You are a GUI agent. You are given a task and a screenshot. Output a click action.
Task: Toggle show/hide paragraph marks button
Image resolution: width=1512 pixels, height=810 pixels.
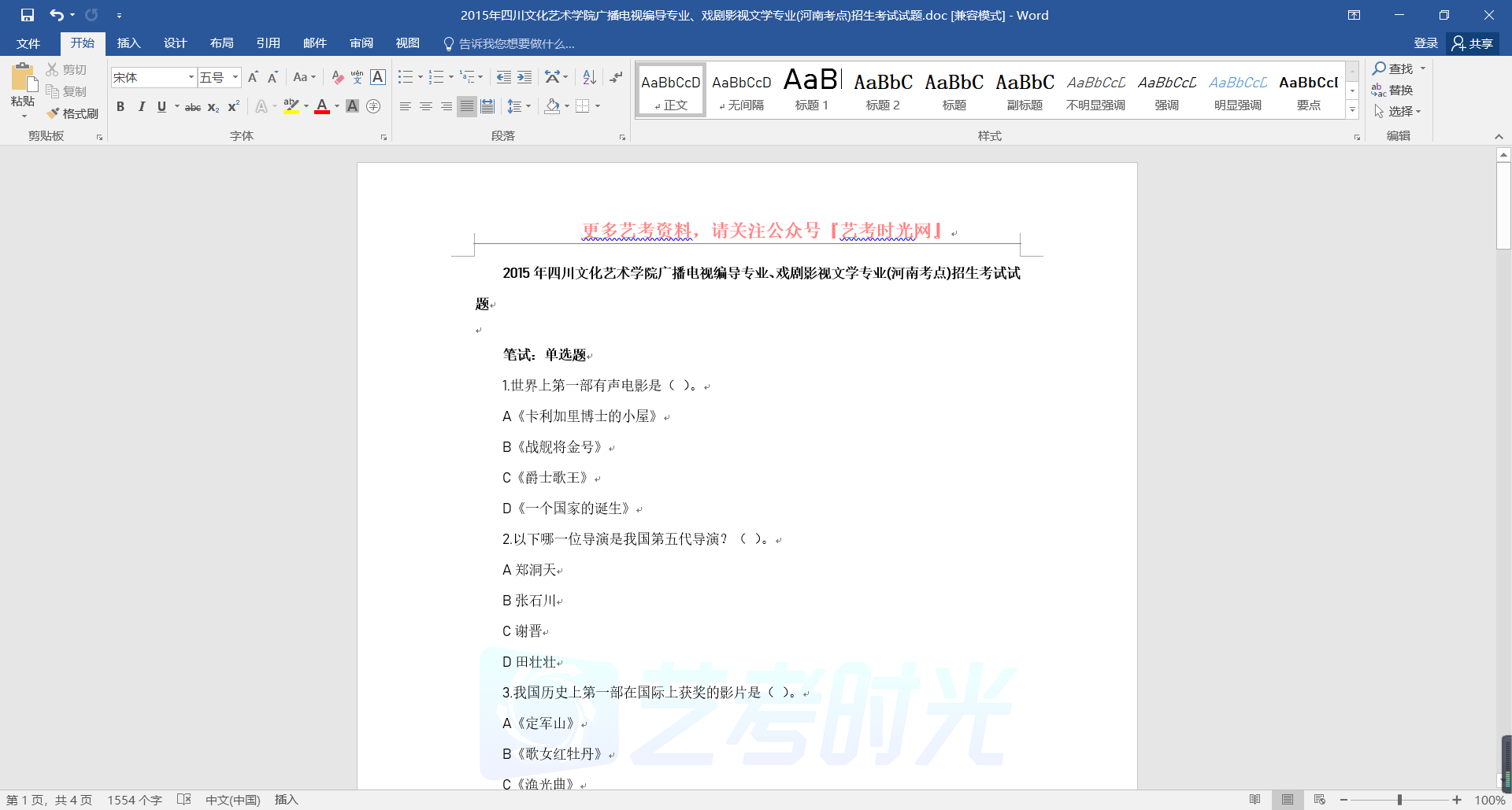(x=616, y=77)
